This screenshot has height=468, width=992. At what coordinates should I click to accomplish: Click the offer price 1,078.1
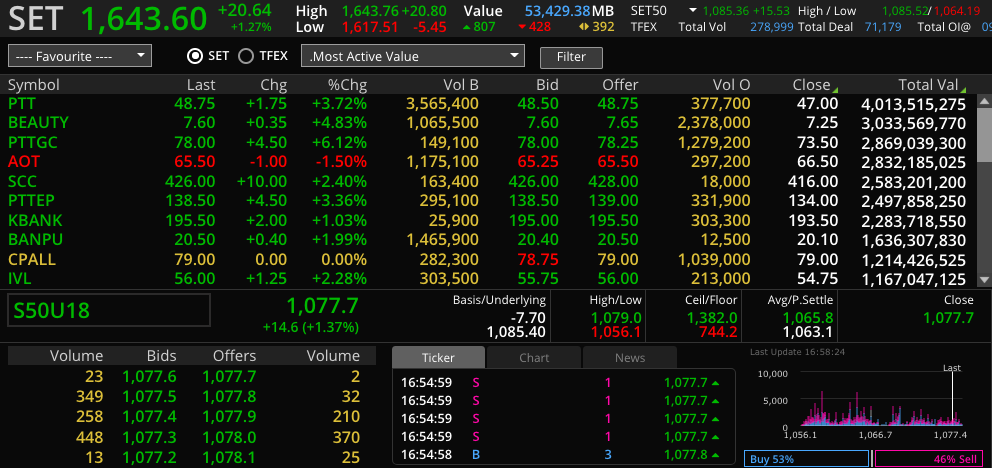click(229, 457)
